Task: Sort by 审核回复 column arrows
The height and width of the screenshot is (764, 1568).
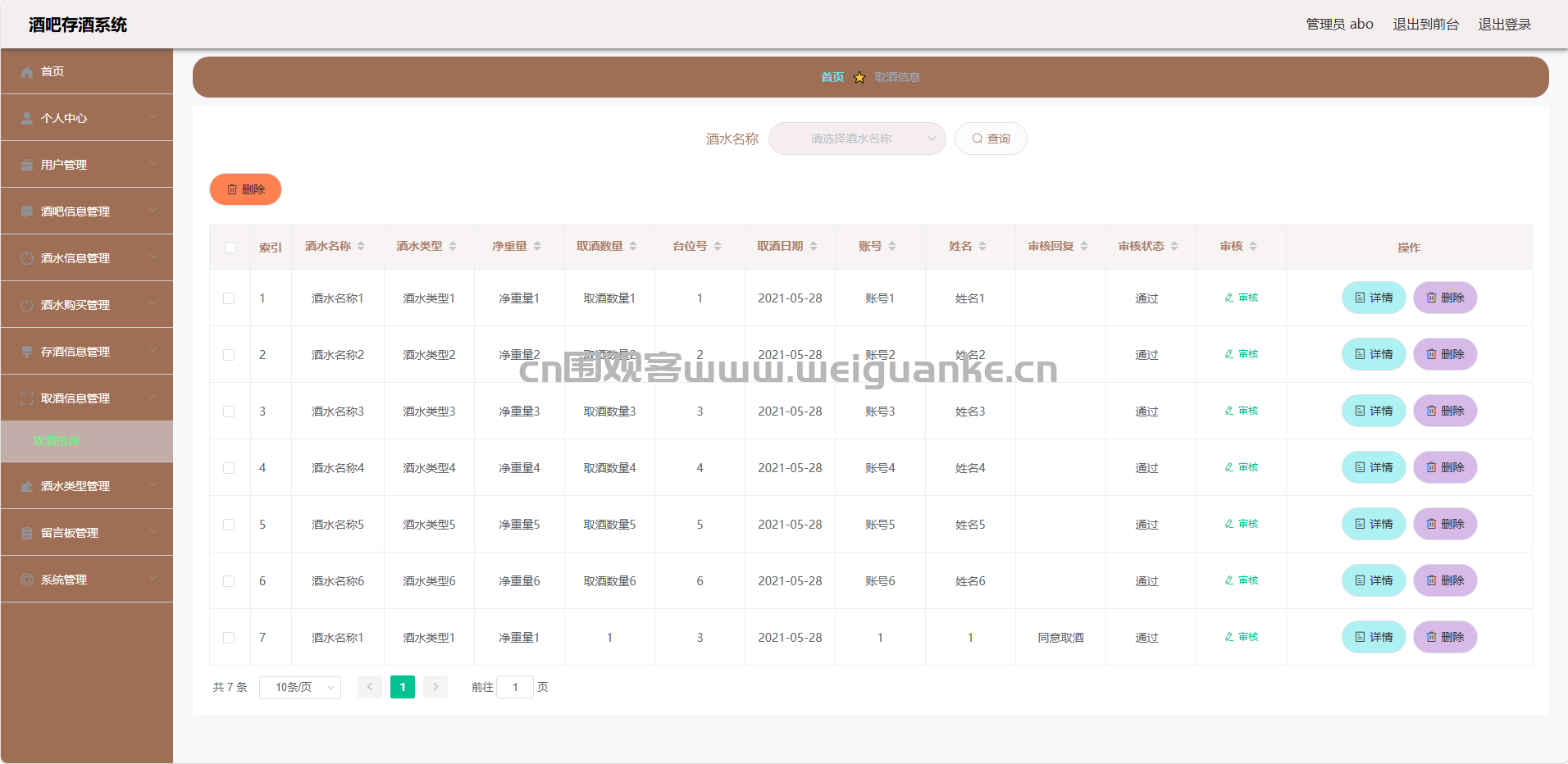Action: pos(1084,246)
